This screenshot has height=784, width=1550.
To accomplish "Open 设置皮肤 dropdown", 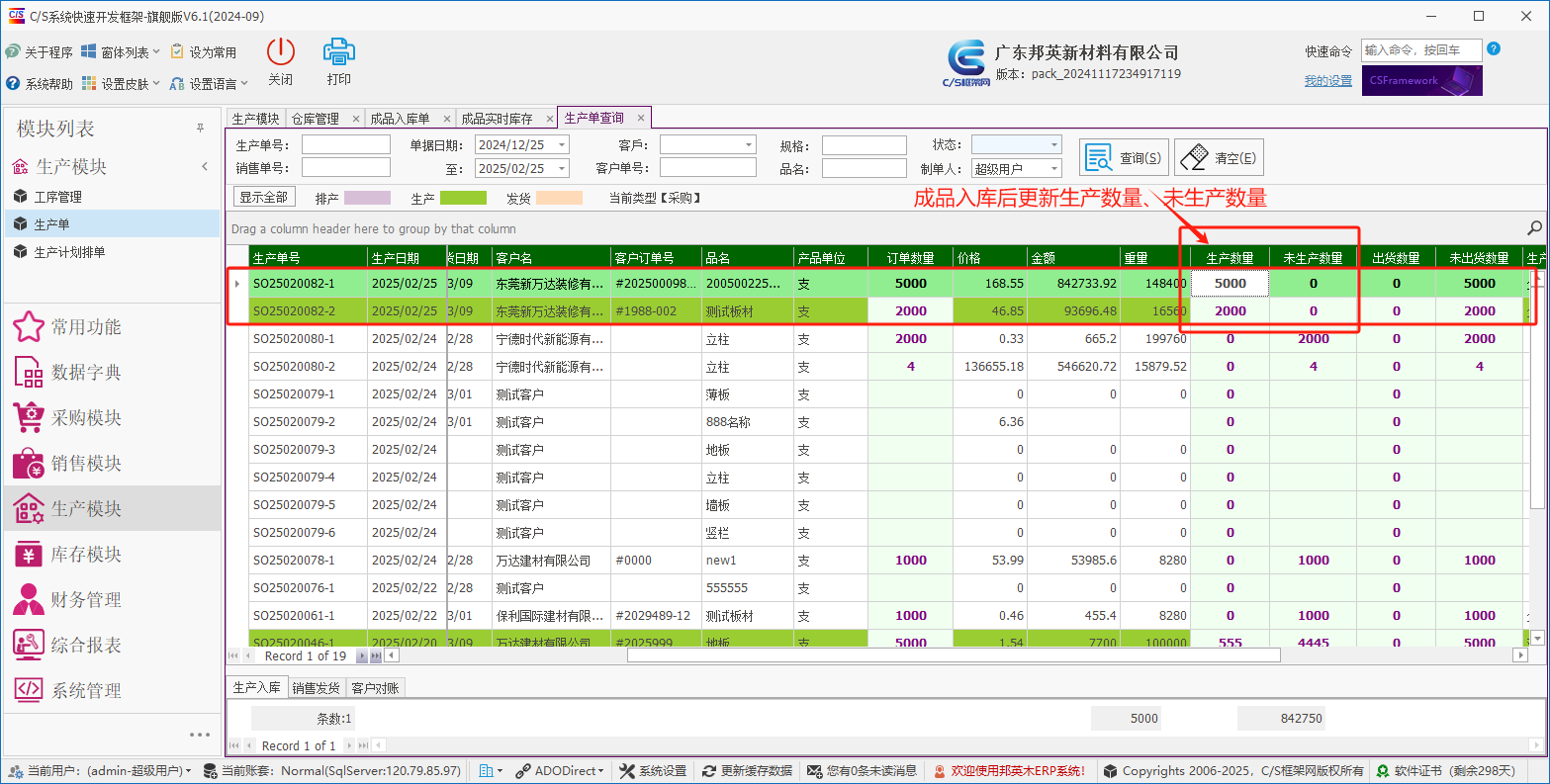I will 121,84.
